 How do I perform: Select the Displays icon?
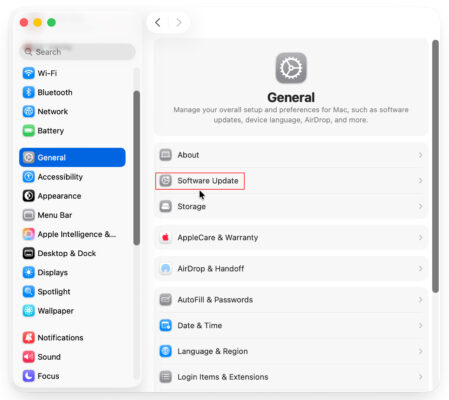point(29,272)
